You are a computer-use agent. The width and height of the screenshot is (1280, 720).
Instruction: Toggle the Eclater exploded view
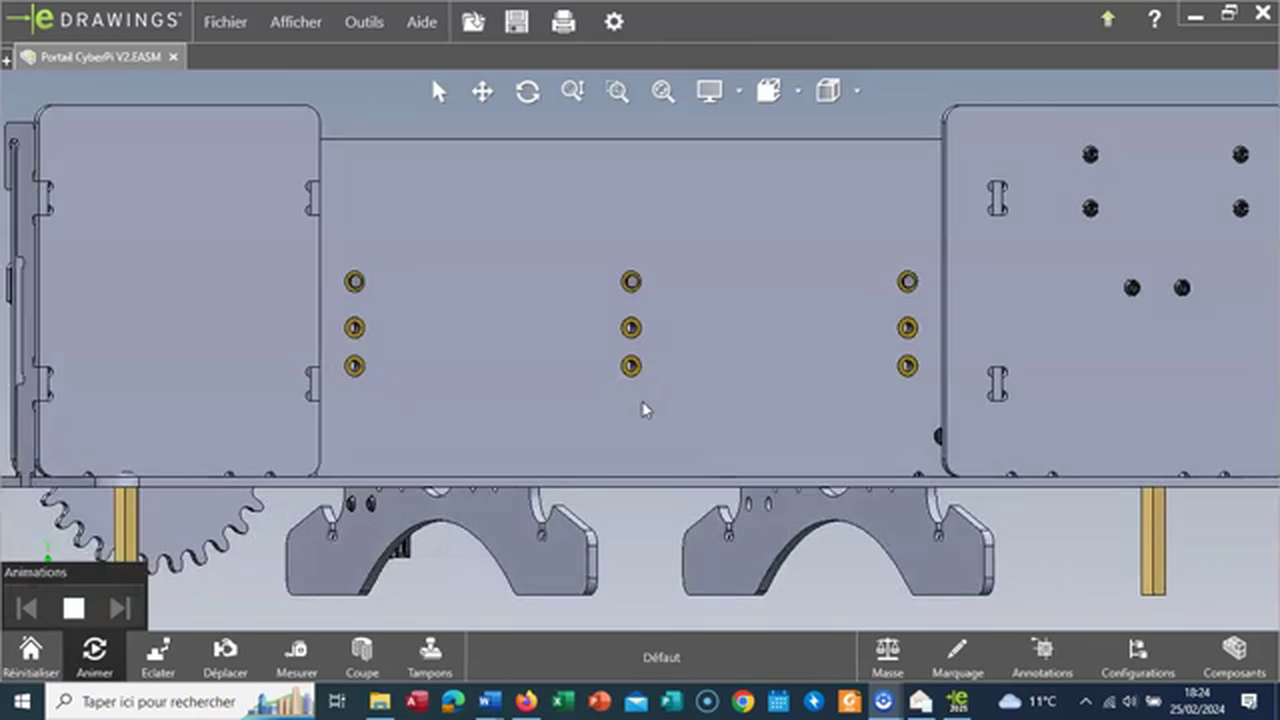pyautogui.click(x=158, y=656)
